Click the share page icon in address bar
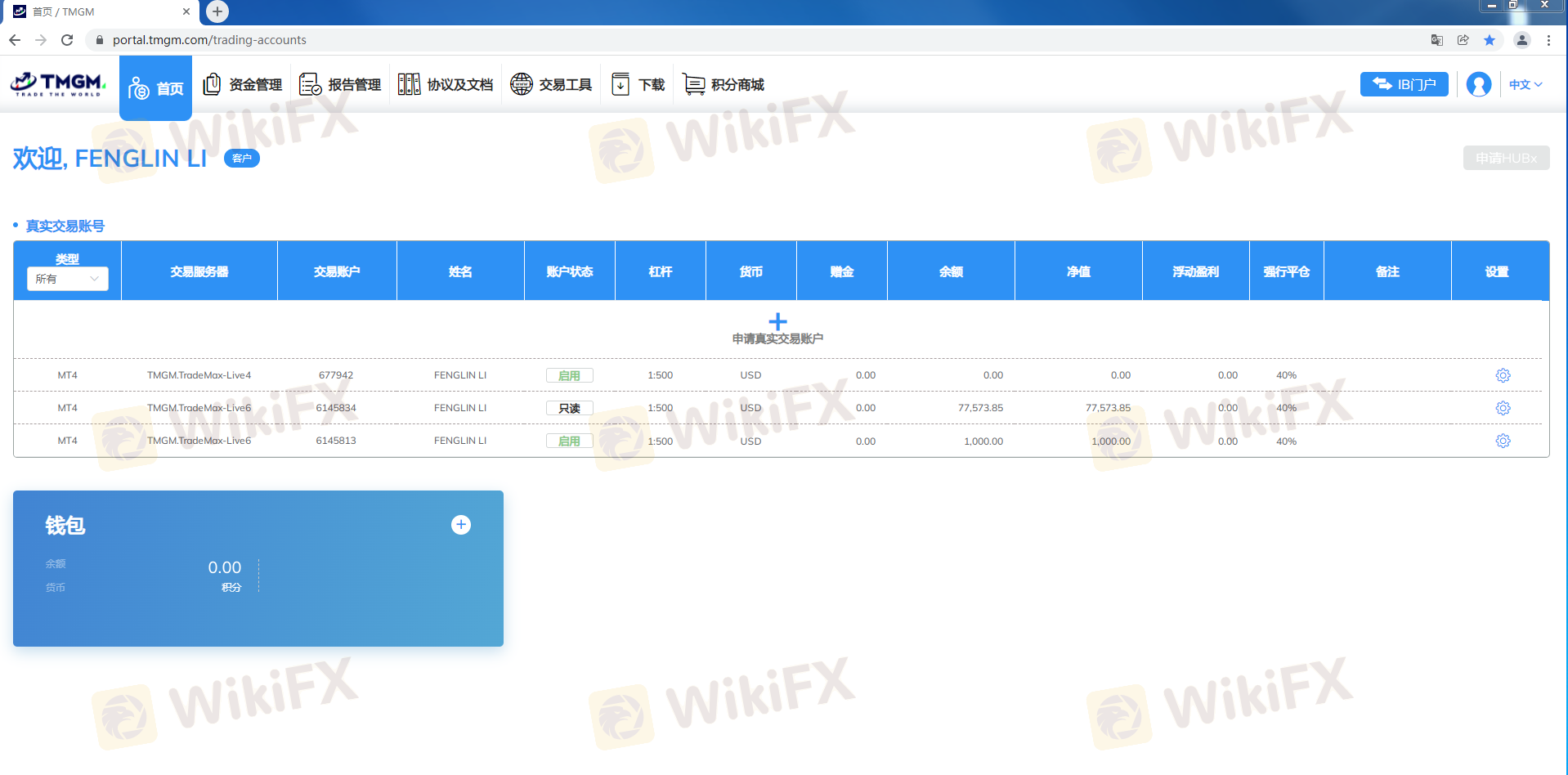The image size is (1568, 775). [x=1463, y=40]
